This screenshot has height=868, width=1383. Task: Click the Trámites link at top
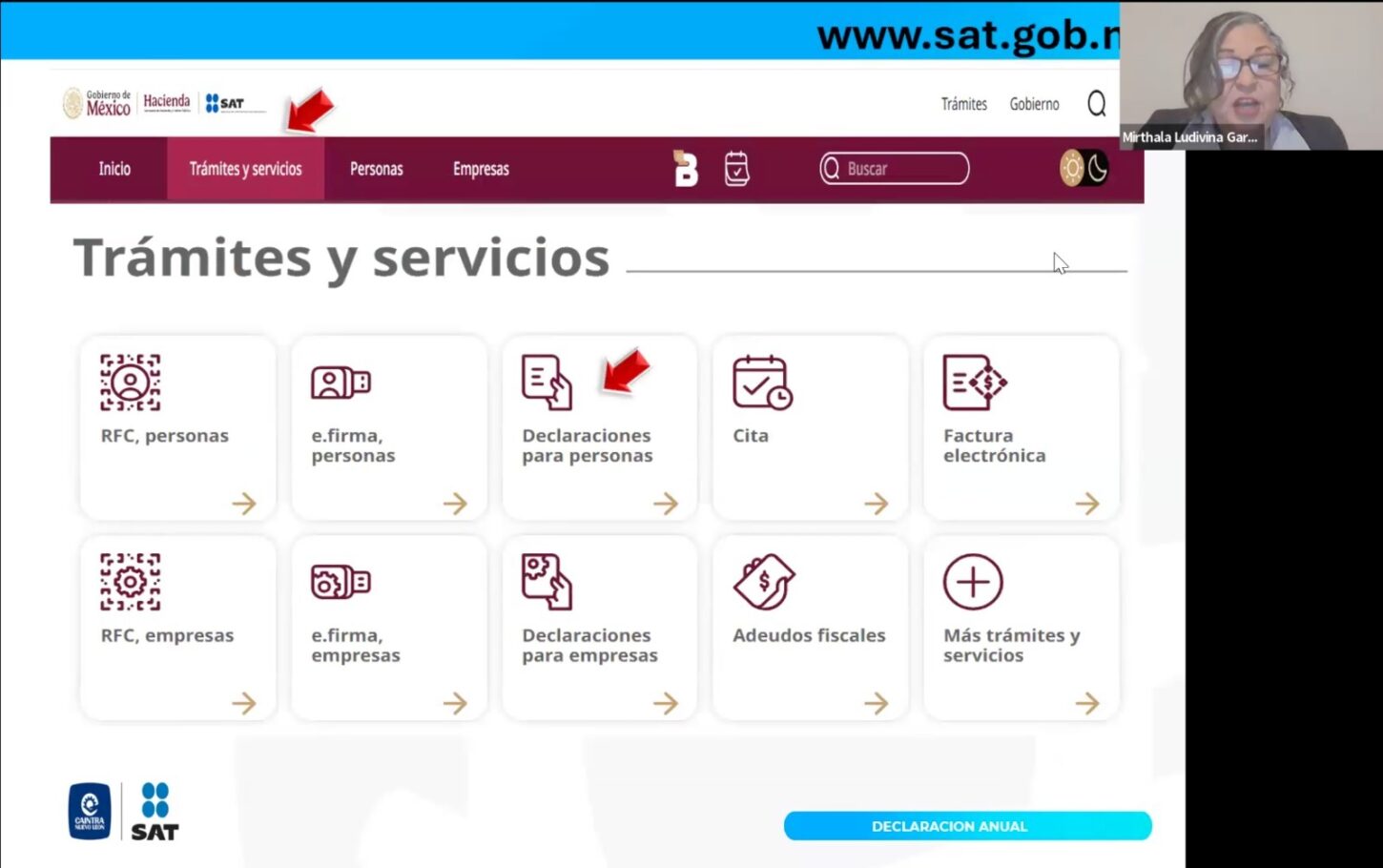point(963,104)
